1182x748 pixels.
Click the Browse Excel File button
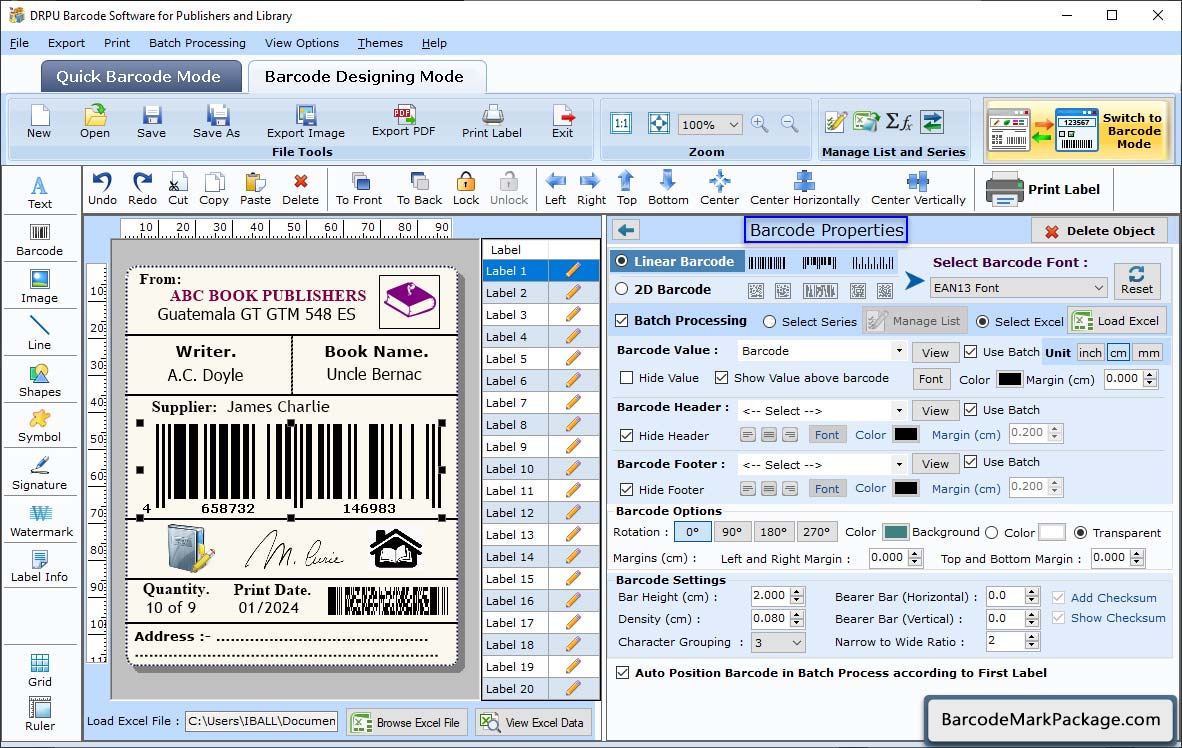coord(407,722)
